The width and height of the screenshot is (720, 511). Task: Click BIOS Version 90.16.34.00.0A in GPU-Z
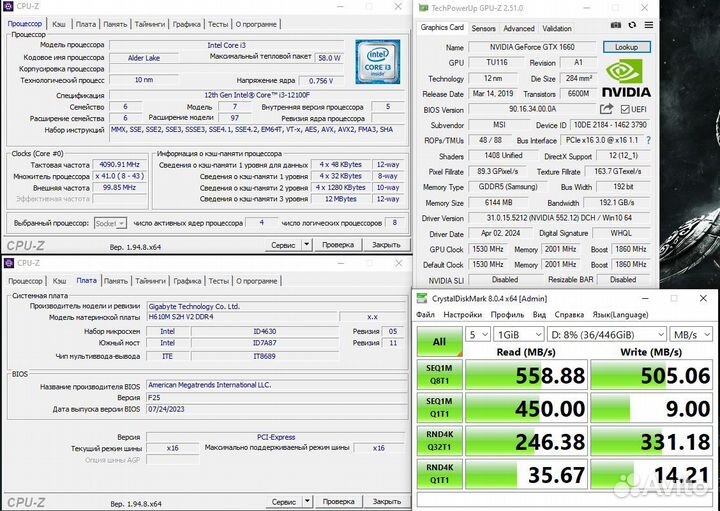pos(532,109)
